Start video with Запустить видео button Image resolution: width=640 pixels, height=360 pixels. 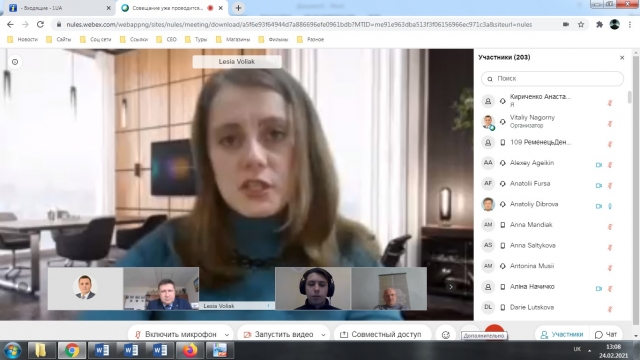click(279, 334)
